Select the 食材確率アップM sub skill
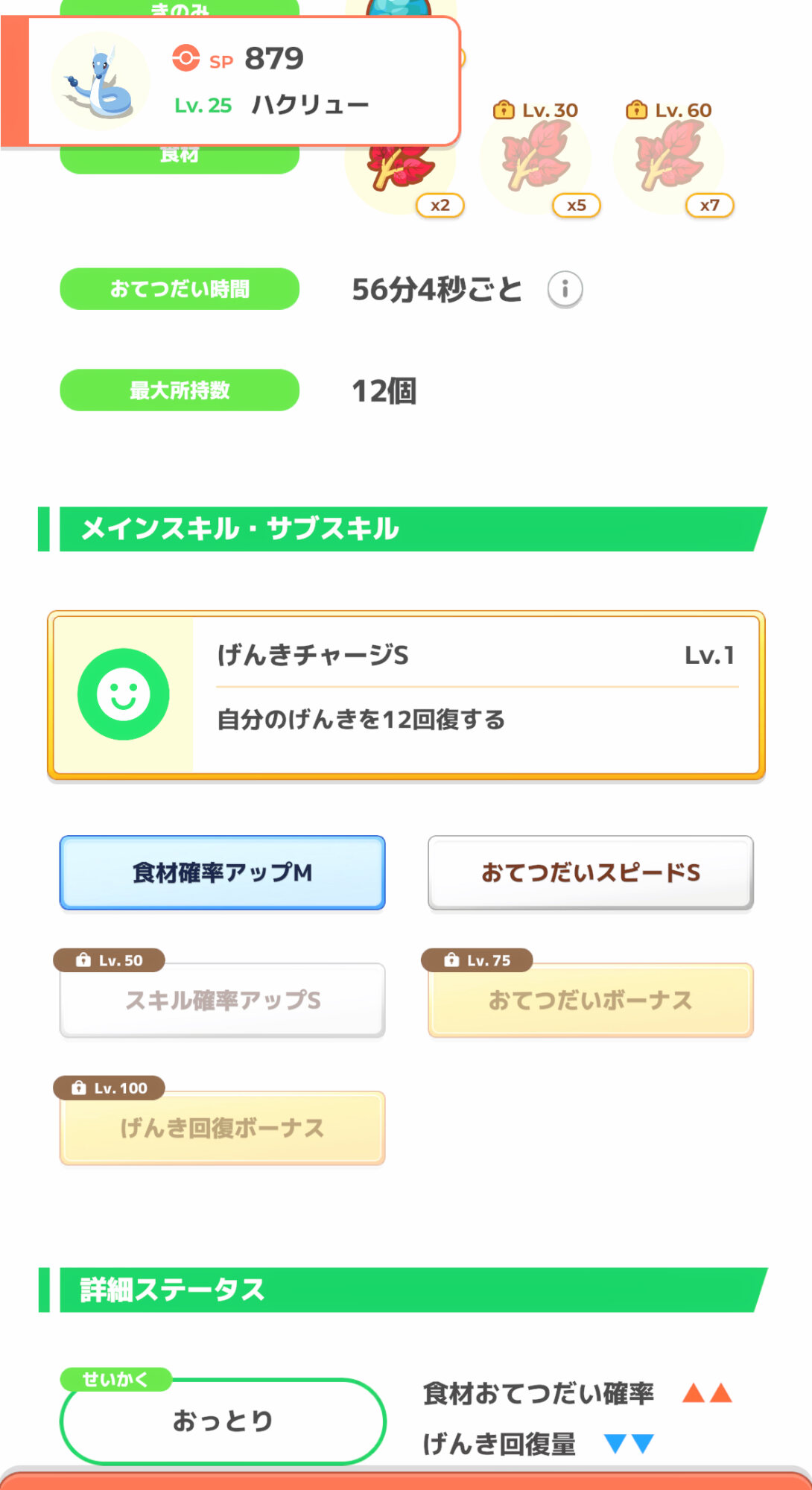This screenshot has width=812, height=1490. 222,872
